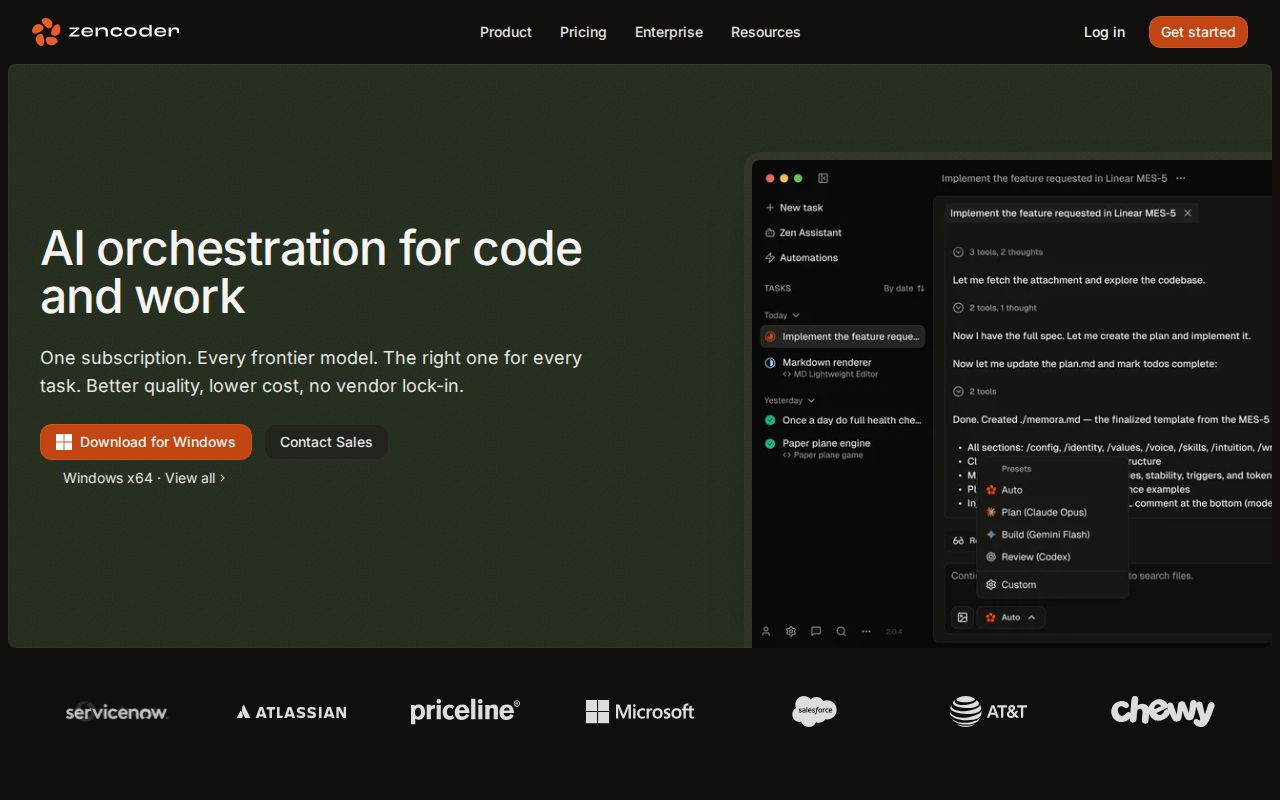Select the Paper plane engine task
The width and height of the screenshot is (1280, 800).
(843, 448)
